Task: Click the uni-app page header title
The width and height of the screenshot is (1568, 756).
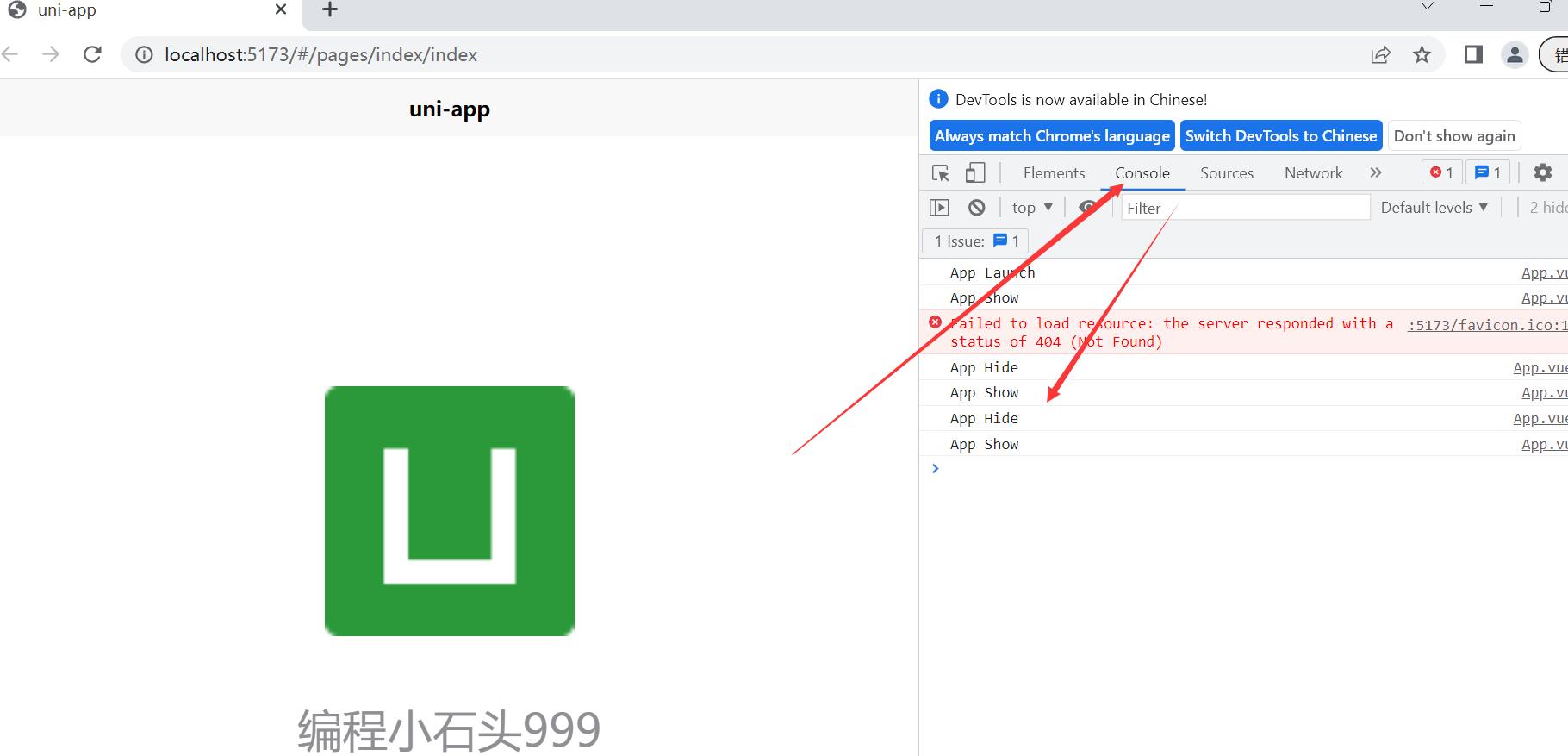Action: tap(450, 109)
